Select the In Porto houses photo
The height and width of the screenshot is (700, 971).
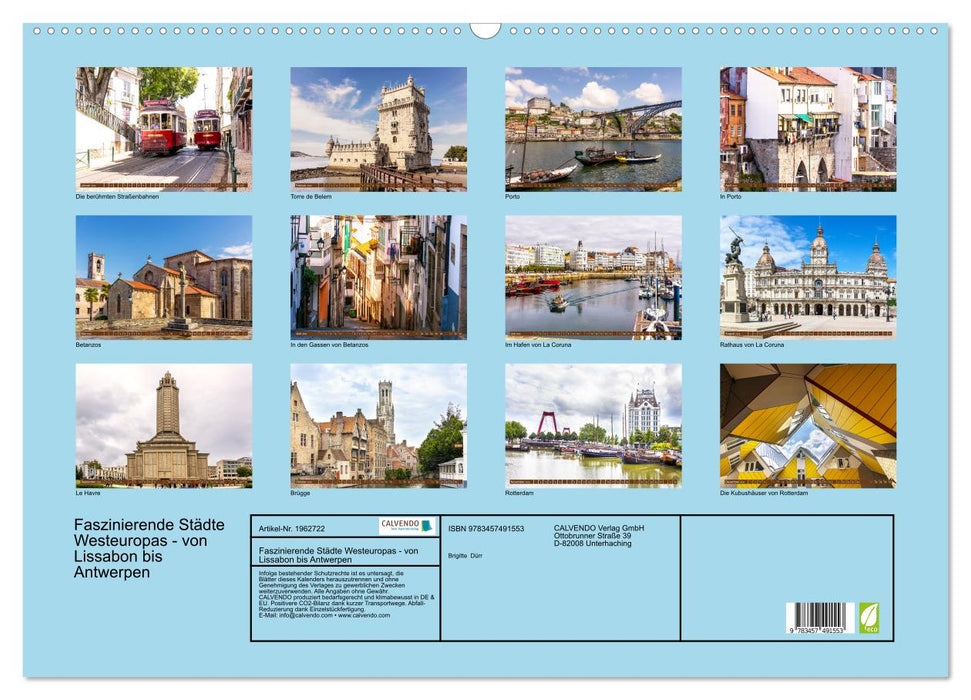[x=808, y=128]
